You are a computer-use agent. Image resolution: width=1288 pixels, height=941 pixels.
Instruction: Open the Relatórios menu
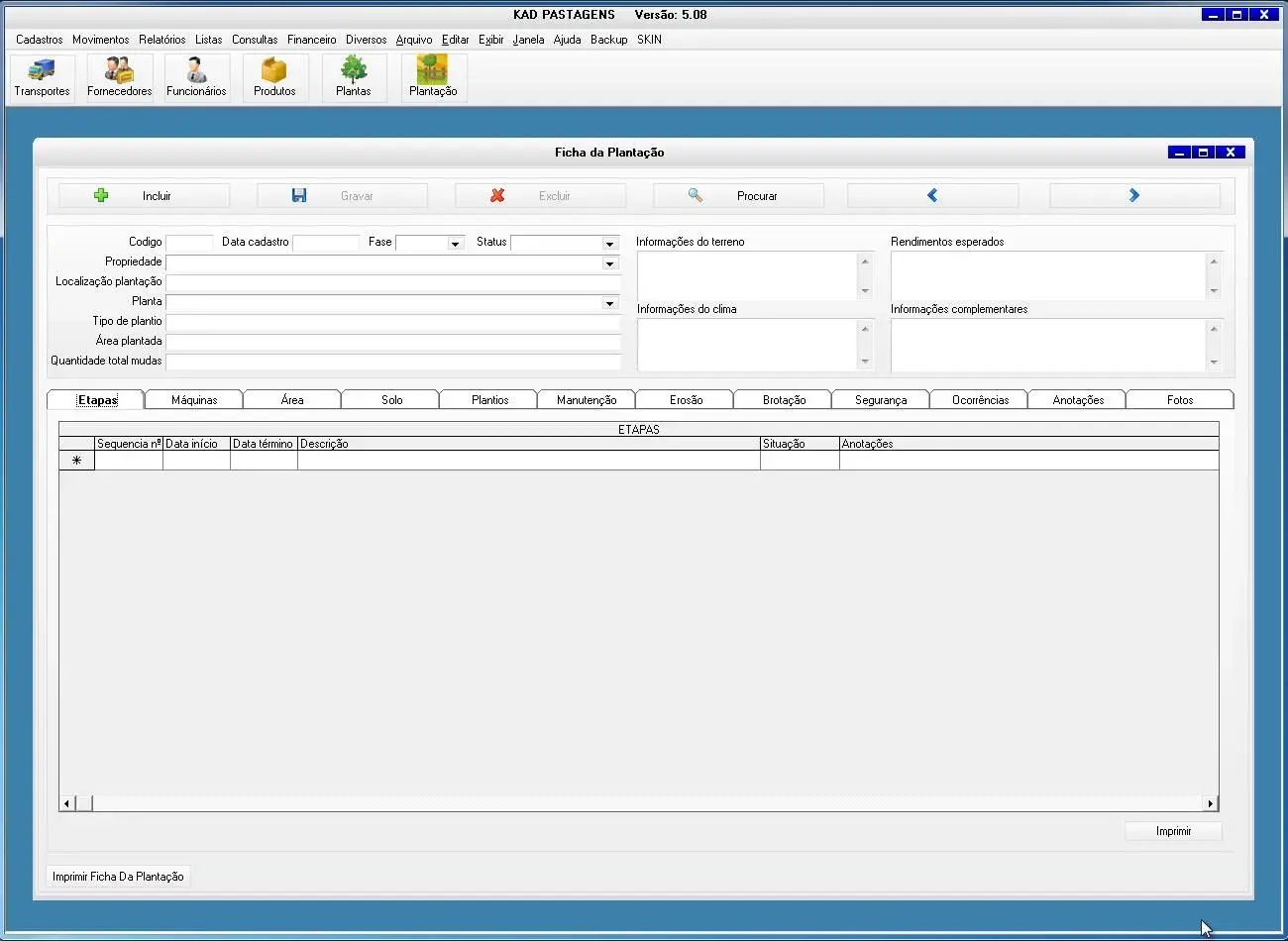pos(161,40)
